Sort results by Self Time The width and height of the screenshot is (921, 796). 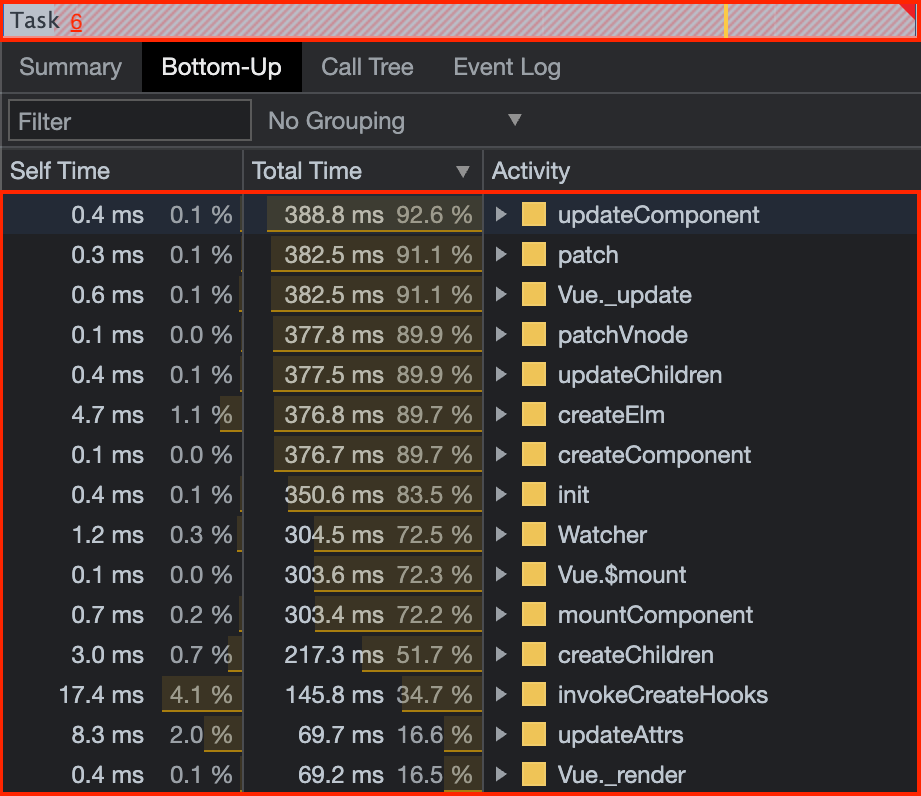click(x=62, y=170)
